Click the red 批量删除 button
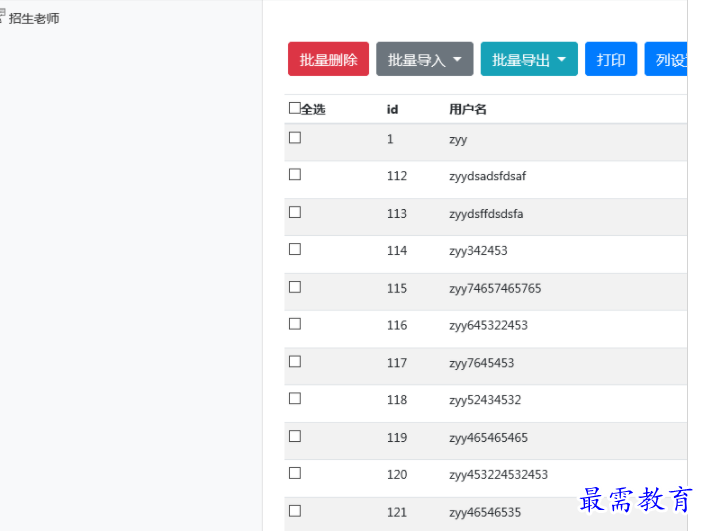This screenshot has width=701, height=531. [328, 59]
